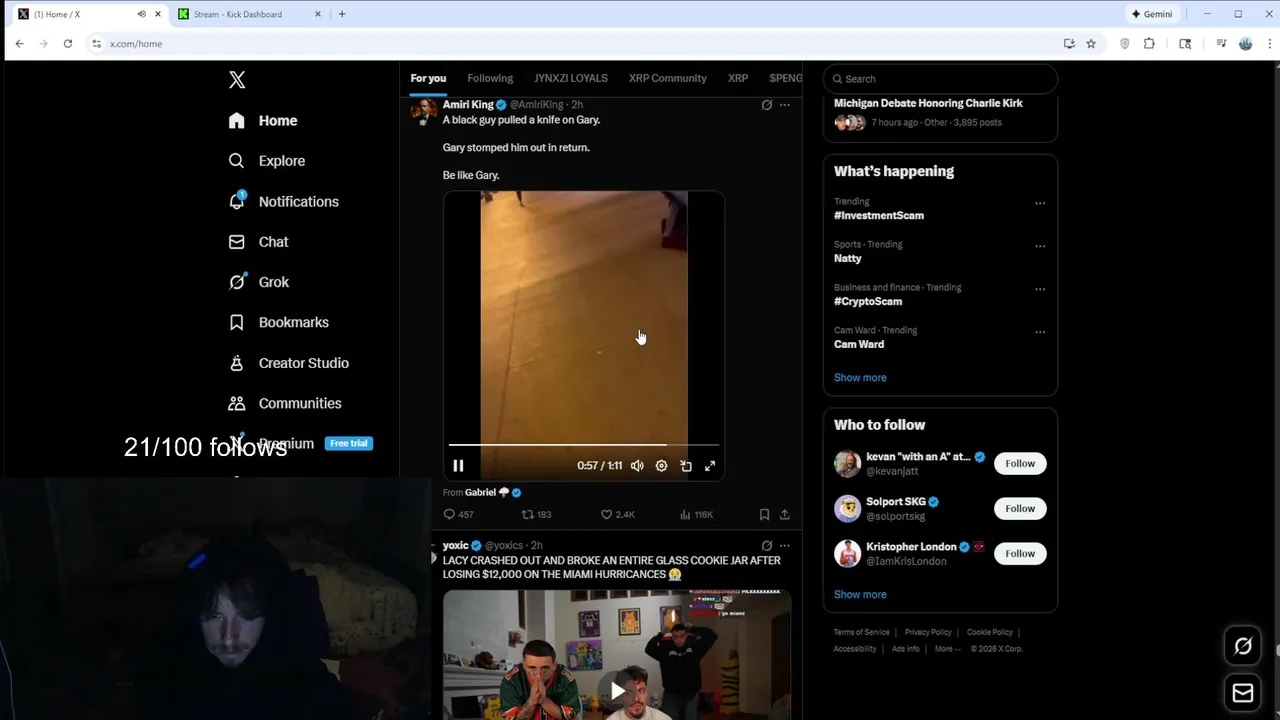Show more under Who to follow

pyautogui.click(x=860, y=595)
